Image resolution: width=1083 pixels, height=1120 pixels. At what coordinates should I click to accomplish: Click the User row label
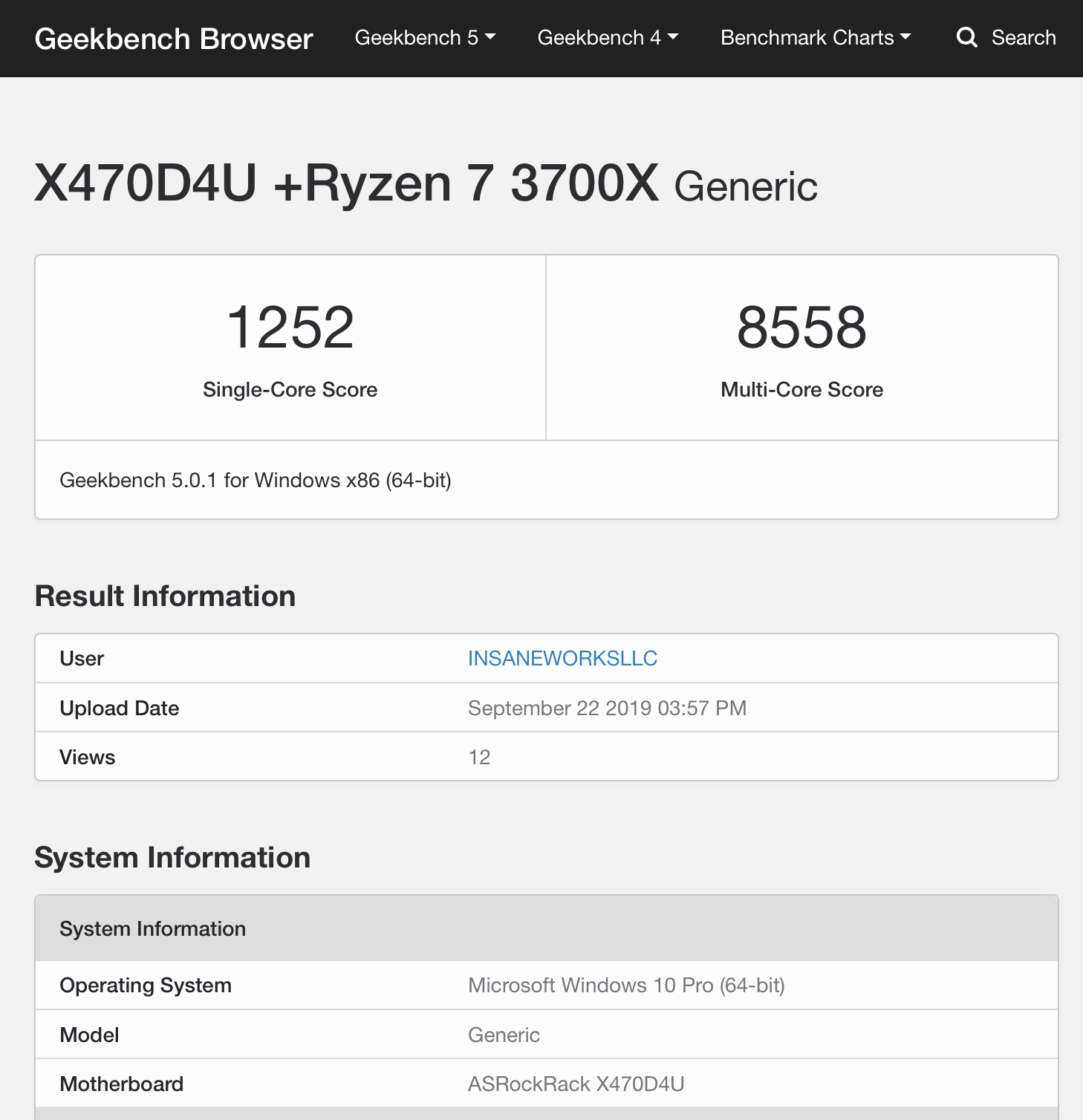82,658
